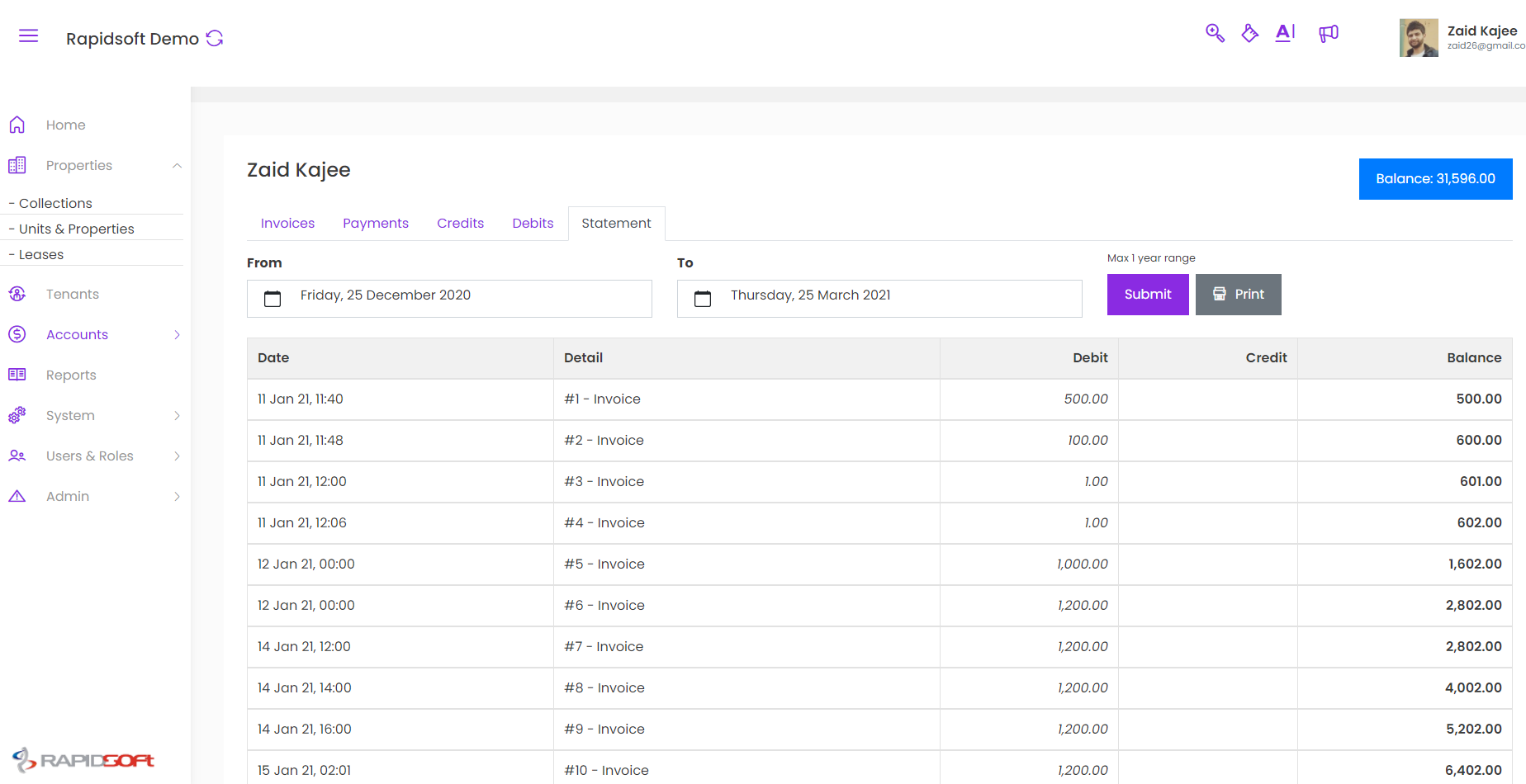The width and height of the screenshot is (1526, 784).
Task: Click the Rapidsoft Demo title
Action: point(132,39)
